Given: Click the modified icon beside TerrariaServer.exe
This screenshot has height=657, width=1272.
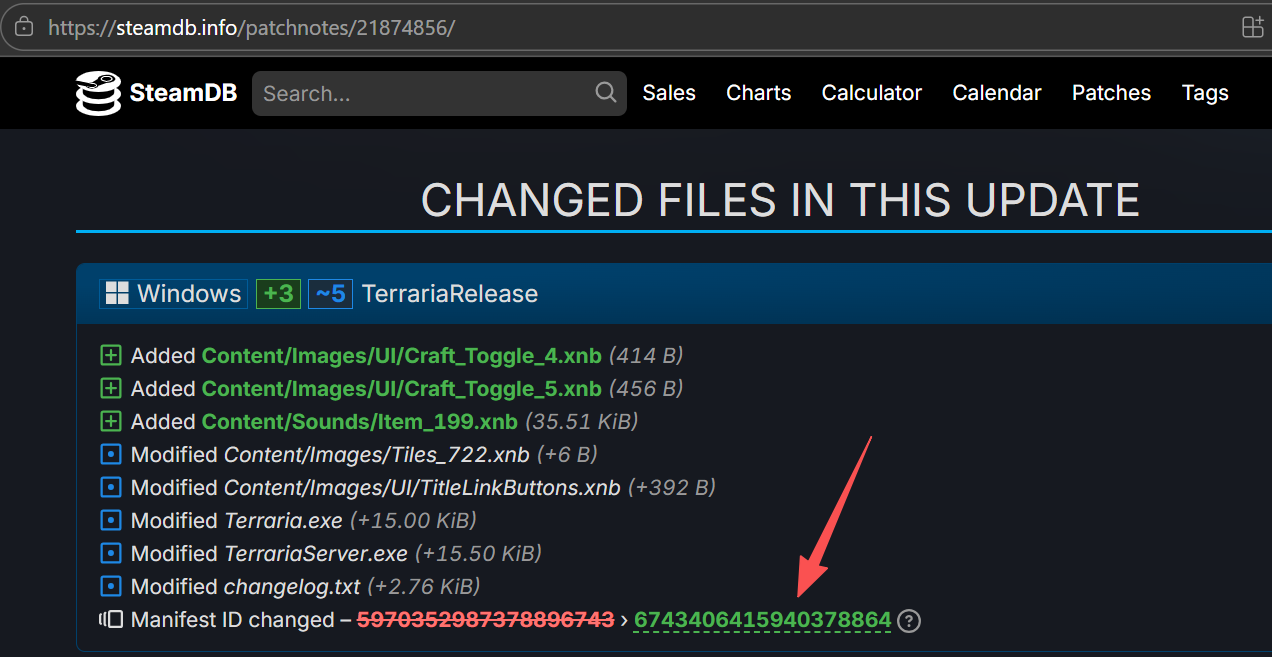Looking at the screenshot, I should (x=111, y=554).
